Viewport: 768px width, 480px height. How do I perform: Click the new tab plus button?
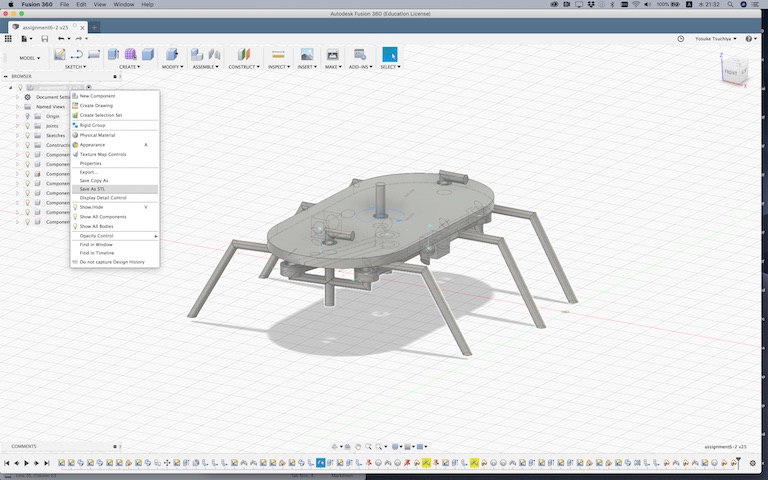[94, 27]
